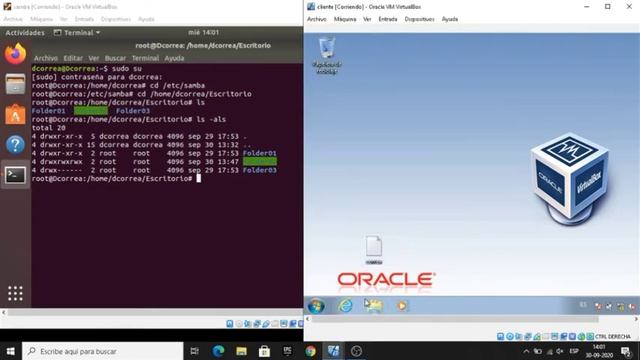Open the Terminal menu in the terminal menubar
The height and width of the screenshot is (360, 640).
pyautogui.click(x=145, y=58)
